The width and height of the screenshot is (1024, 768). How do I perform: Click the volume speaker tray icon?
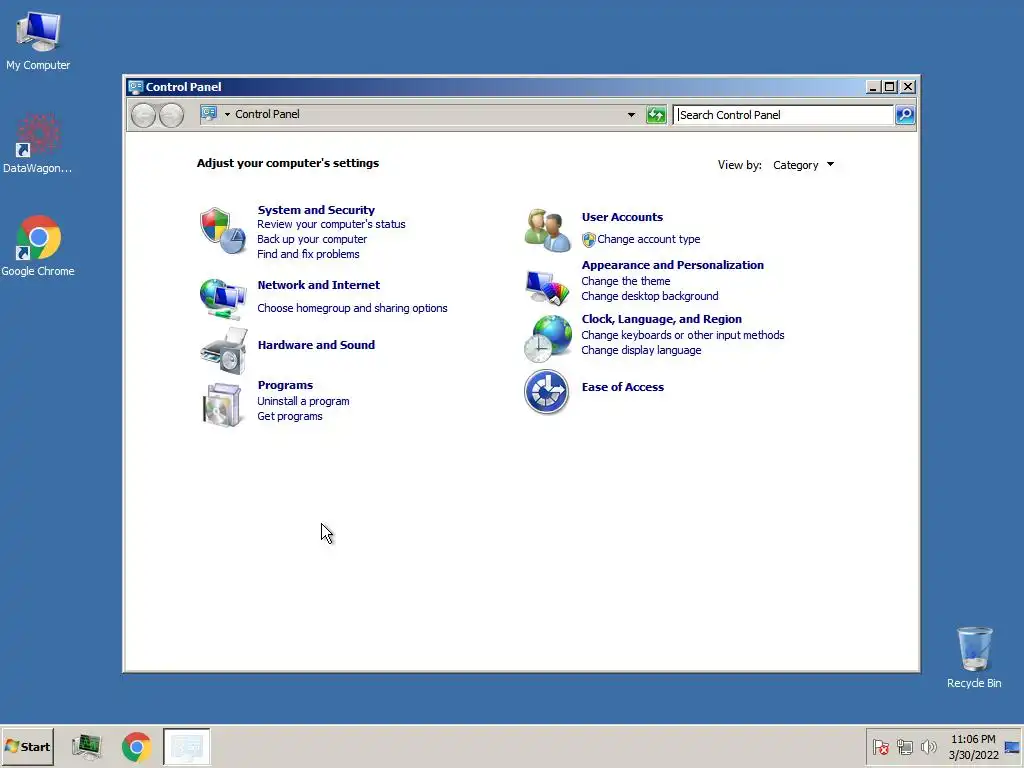pos(928,746)
